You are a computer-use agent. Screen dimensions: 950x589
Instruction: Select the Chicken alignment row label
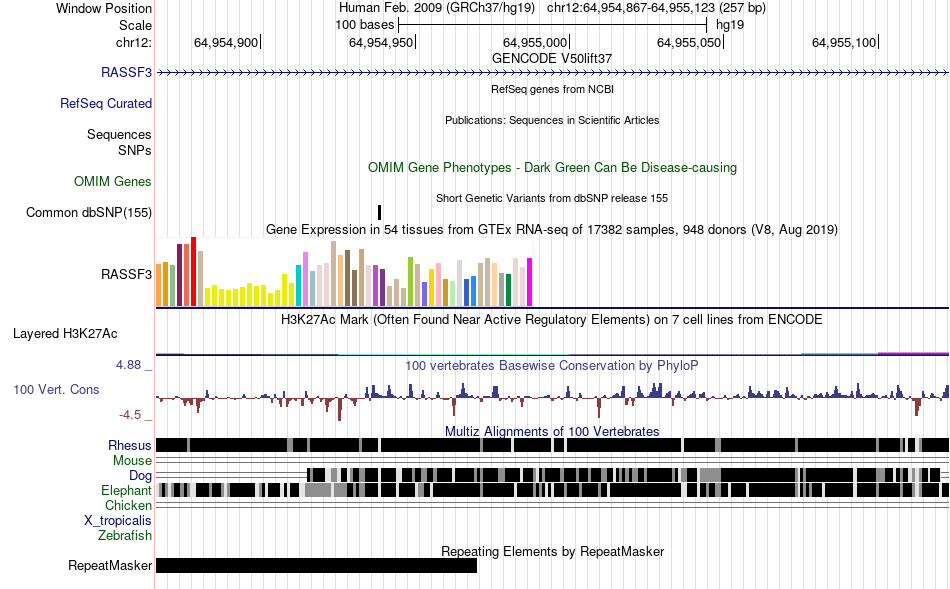pyautogui.click(x=128, y=505)
